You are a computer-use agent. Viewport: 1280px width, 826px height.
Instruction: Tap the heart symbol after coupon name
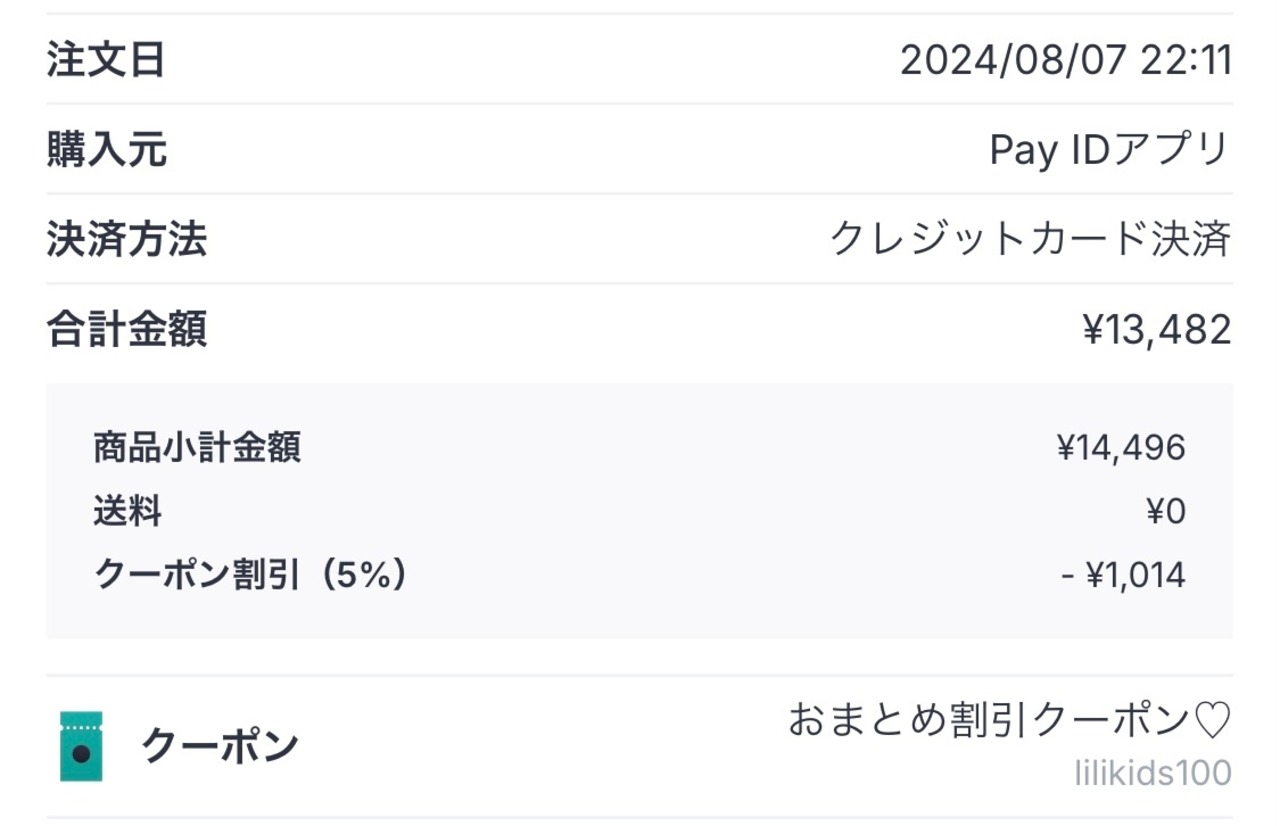[x=1212, y=720]
